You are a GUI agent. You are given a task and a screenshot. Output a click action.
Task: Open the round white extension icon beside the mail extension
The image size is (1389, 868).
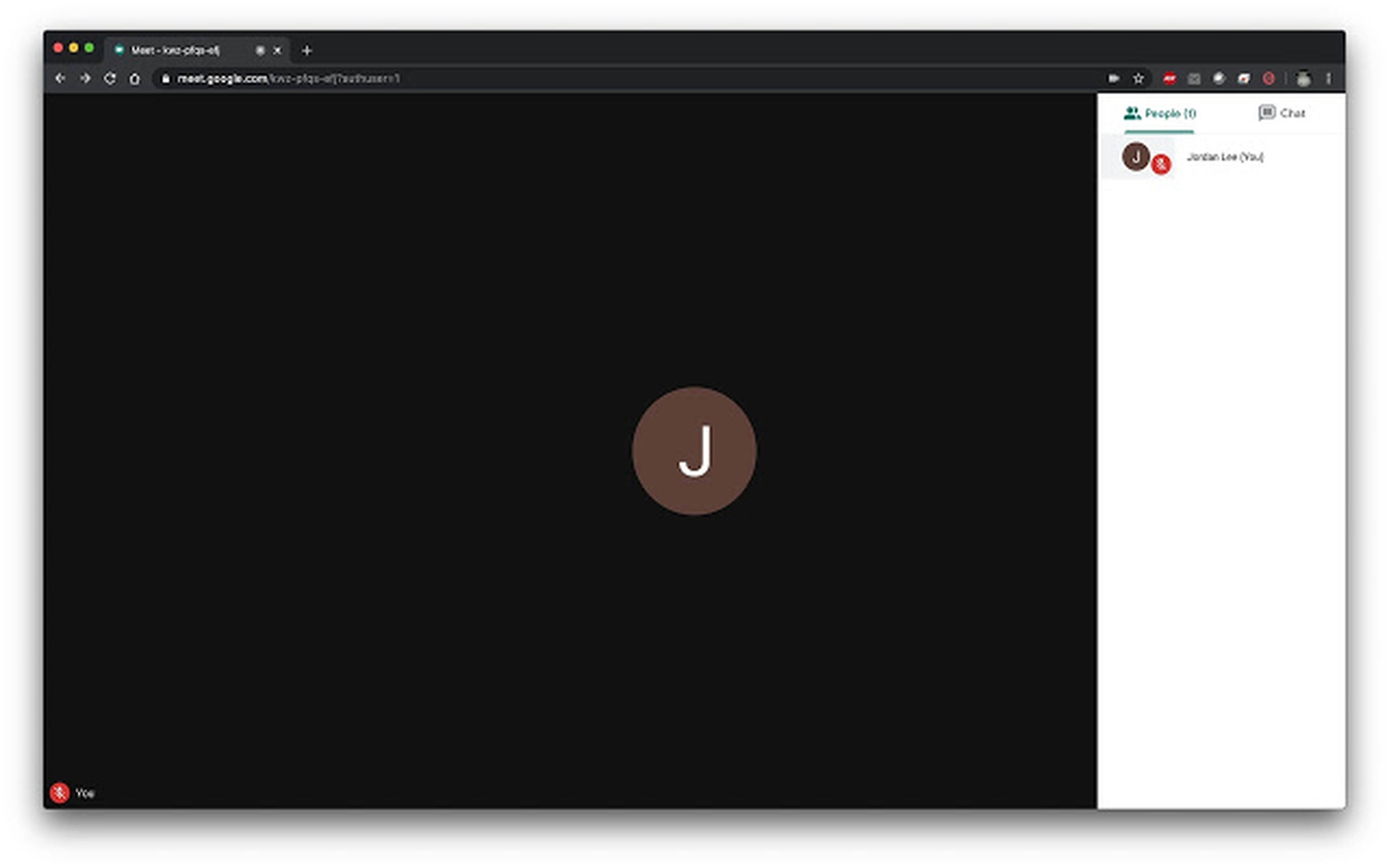[1219, 78]
